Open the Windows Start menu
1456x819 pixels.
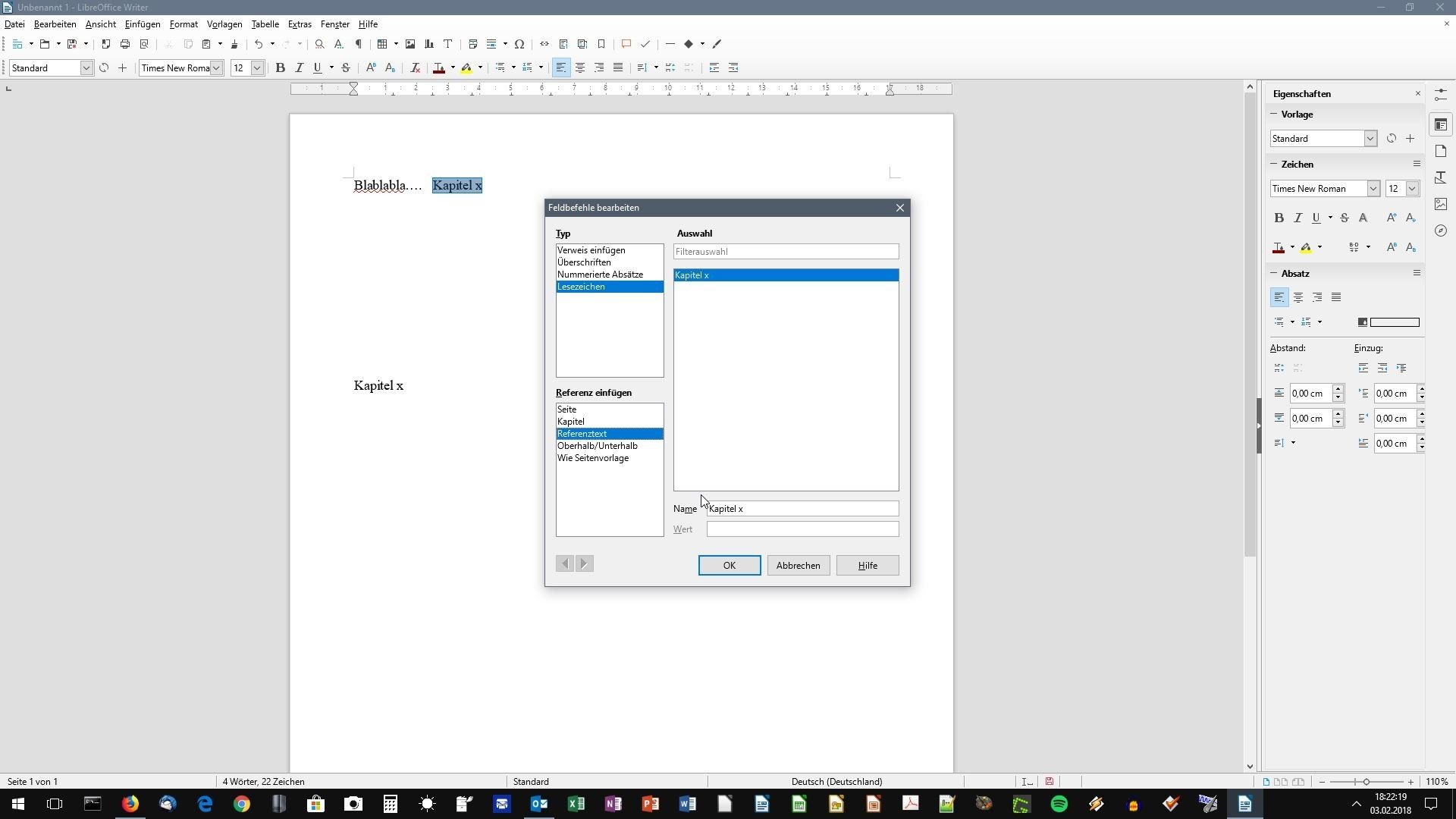[18, 804]
